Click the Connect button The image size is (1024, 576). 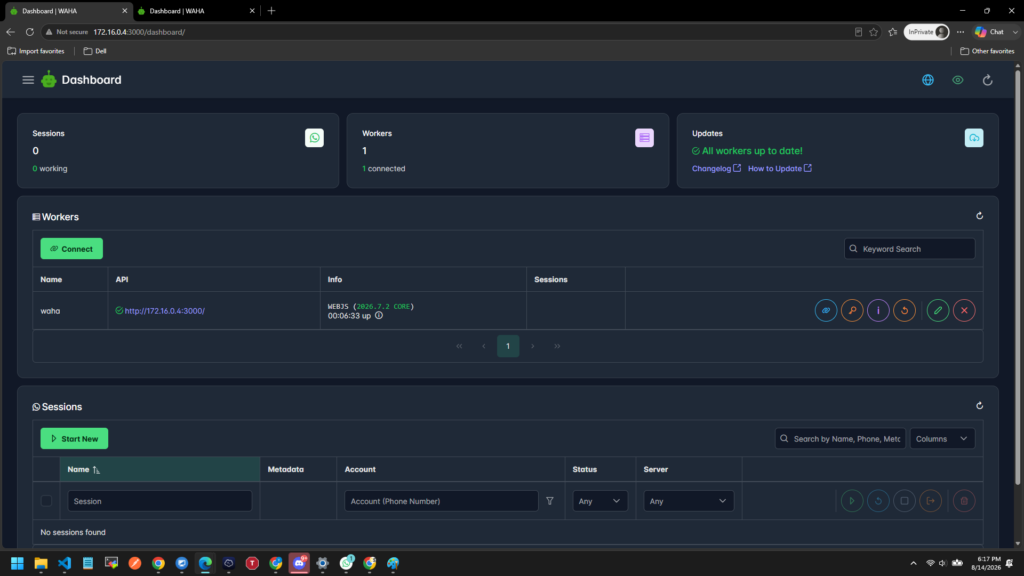(71, 249)
